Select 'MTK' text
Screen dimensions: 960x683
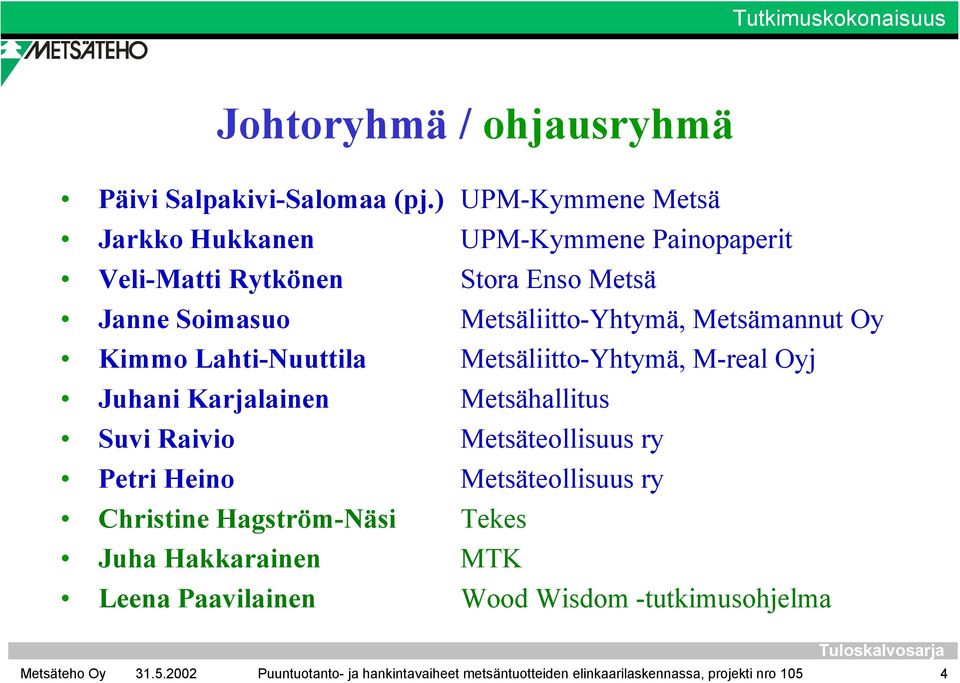(491, 559)
